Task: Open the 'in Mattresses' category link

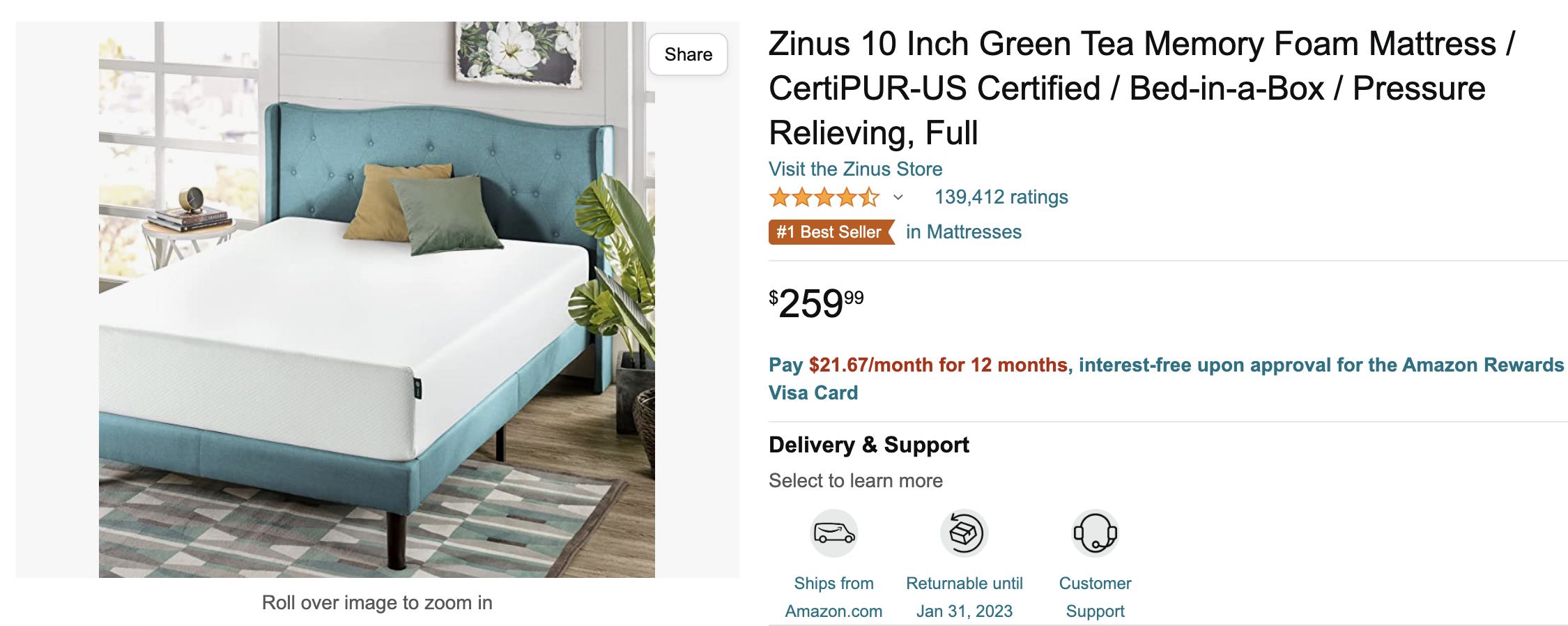Action: (963, 232)
